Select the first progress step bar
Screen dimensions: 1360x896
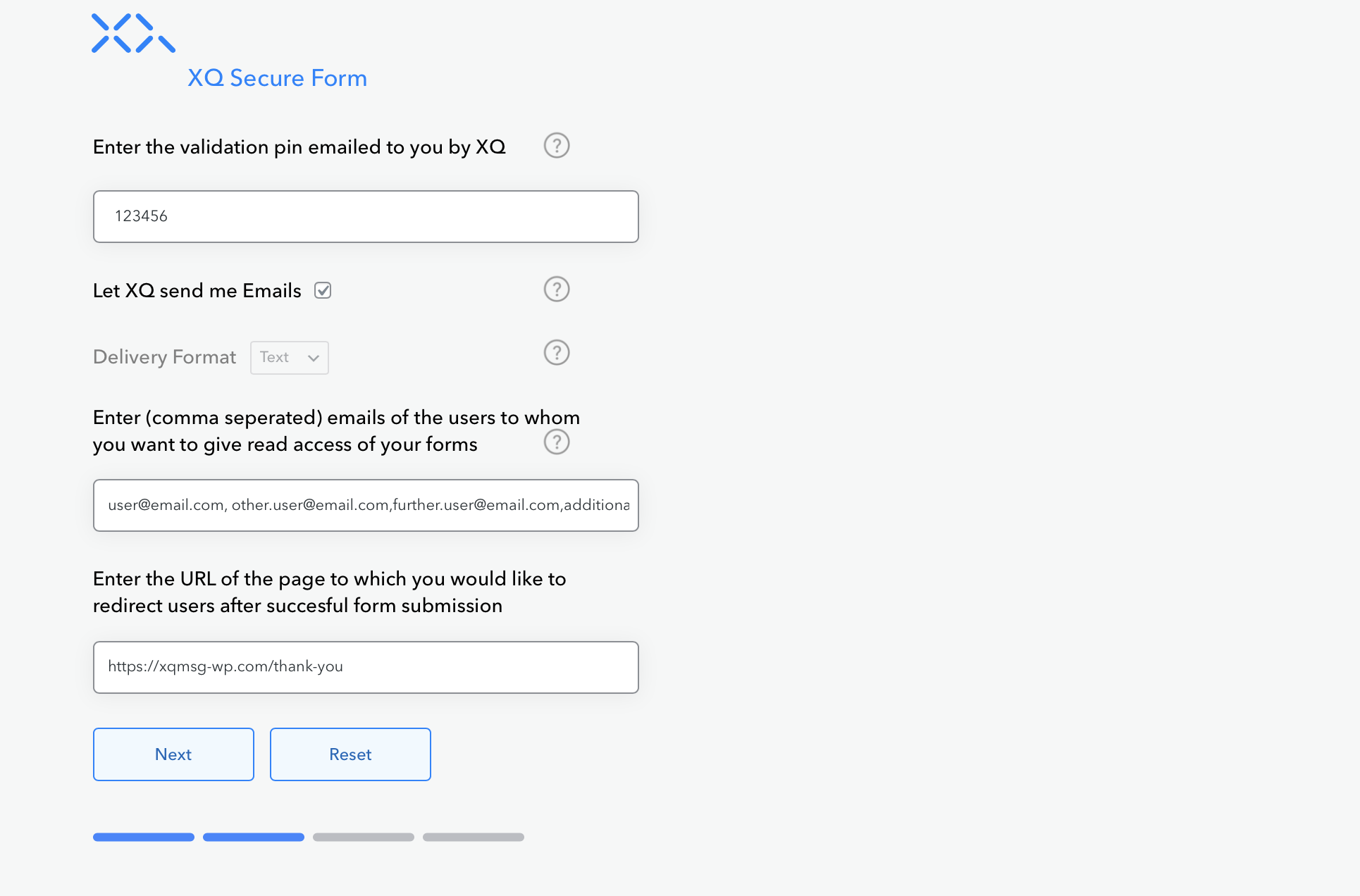coord(144,837)
